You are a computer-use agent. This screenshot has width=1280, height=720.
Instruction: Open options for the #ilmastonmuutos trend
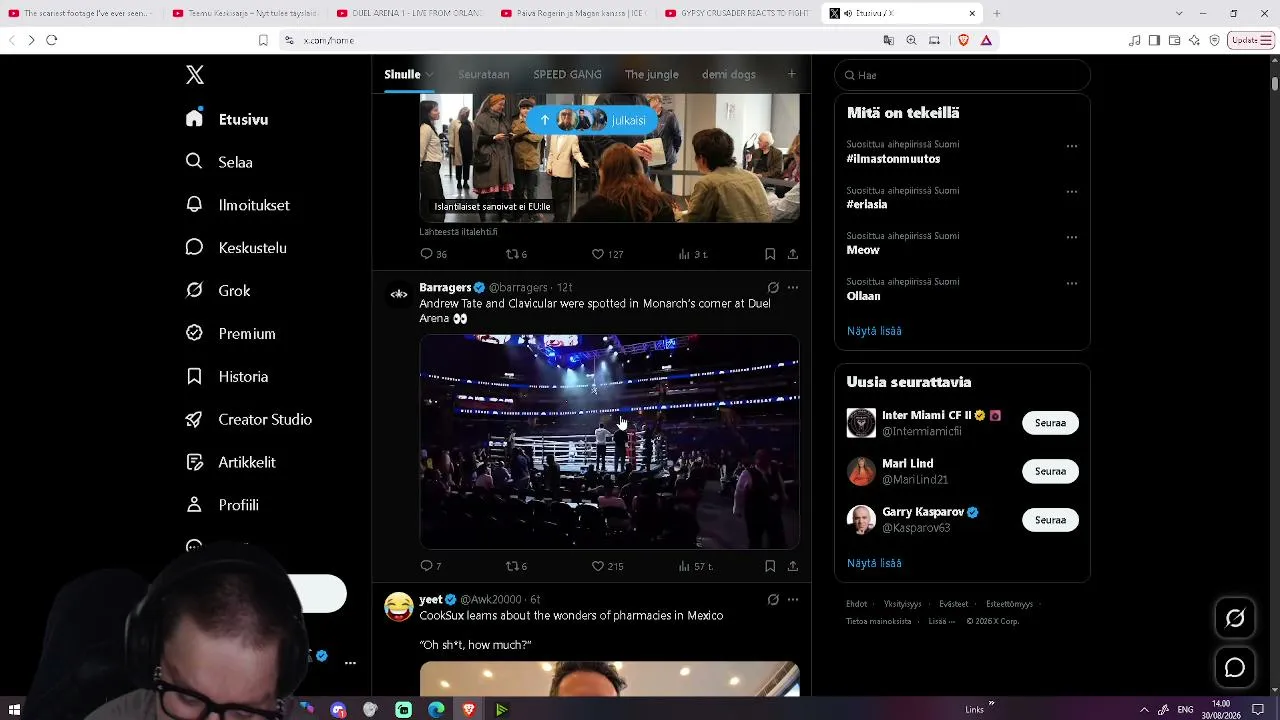tap(1071, 146)
